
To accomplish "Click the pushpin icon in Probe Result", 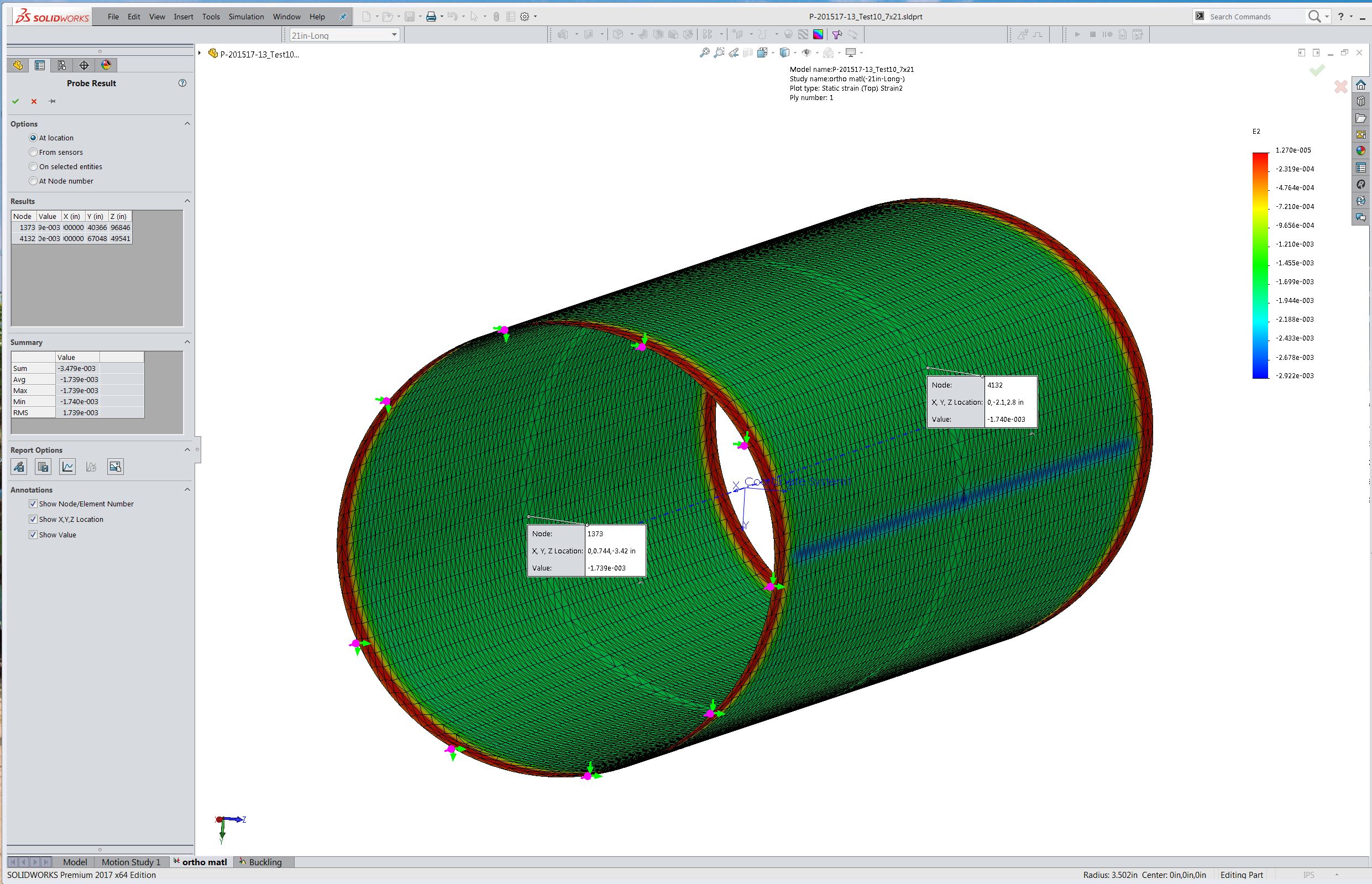I will (52, 102).
